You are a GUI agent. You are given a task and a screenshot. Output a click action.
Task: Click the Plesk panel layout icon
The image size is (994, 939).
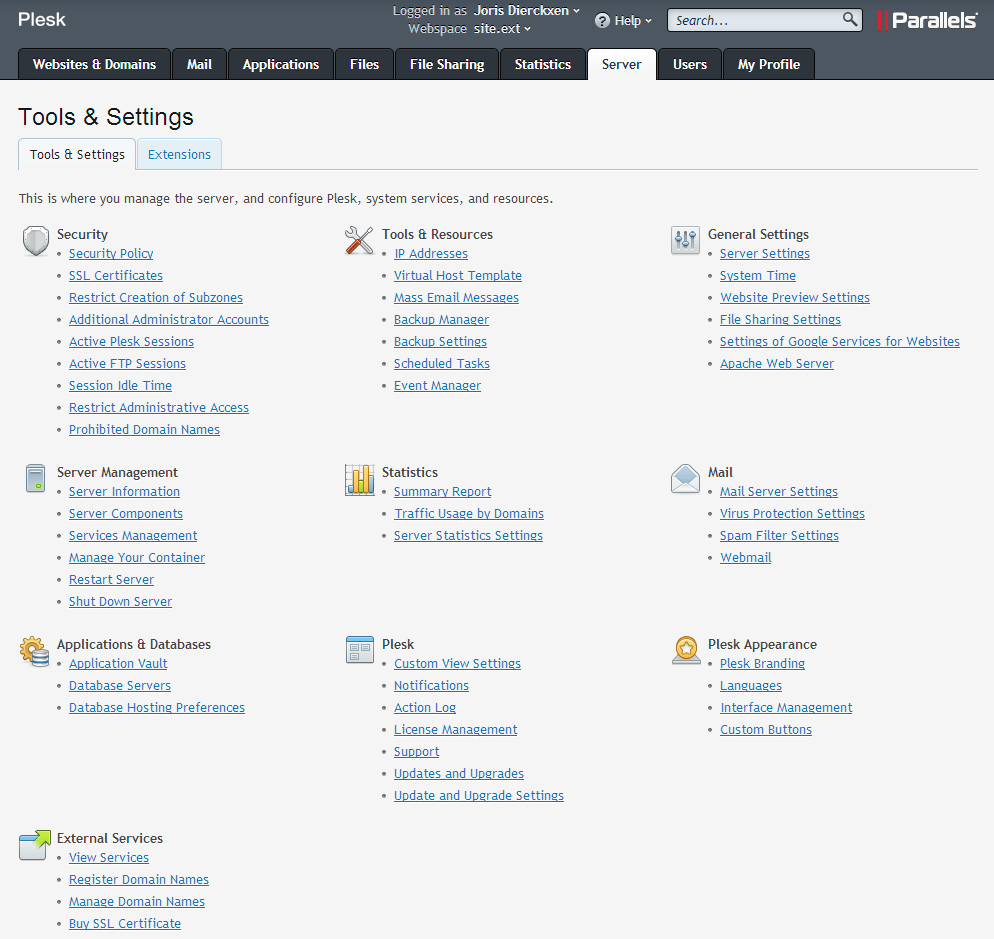pos(359,649)
